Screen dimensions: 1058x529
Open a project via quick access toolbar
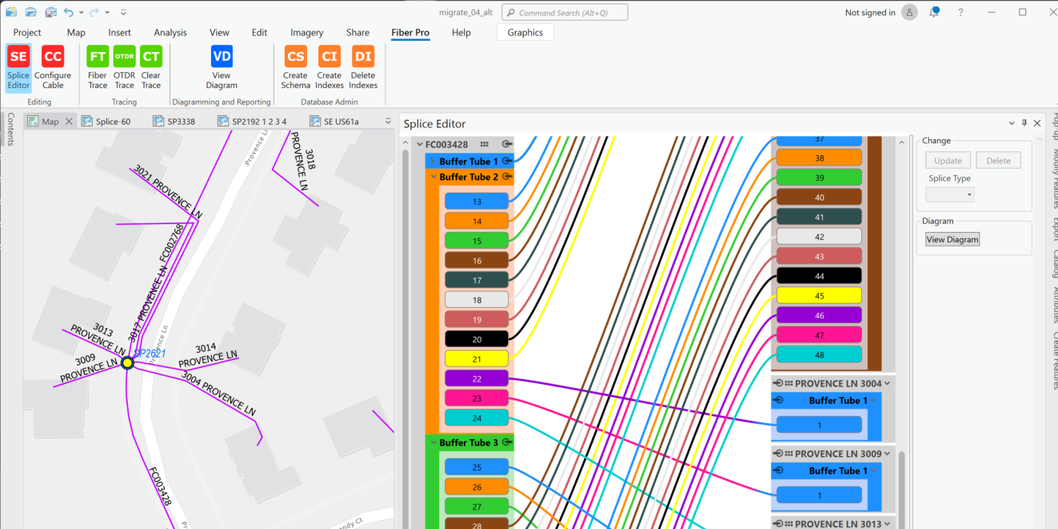31,12
